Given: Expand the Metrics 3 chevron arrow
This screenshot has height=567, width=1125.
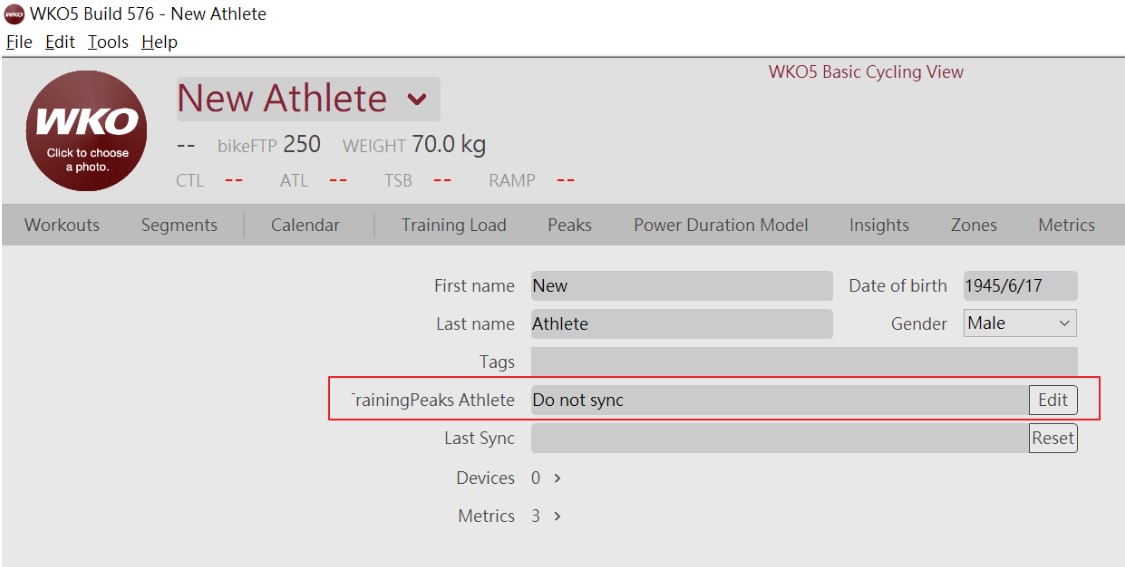Looking at the screenshot, I should point(557,516).
